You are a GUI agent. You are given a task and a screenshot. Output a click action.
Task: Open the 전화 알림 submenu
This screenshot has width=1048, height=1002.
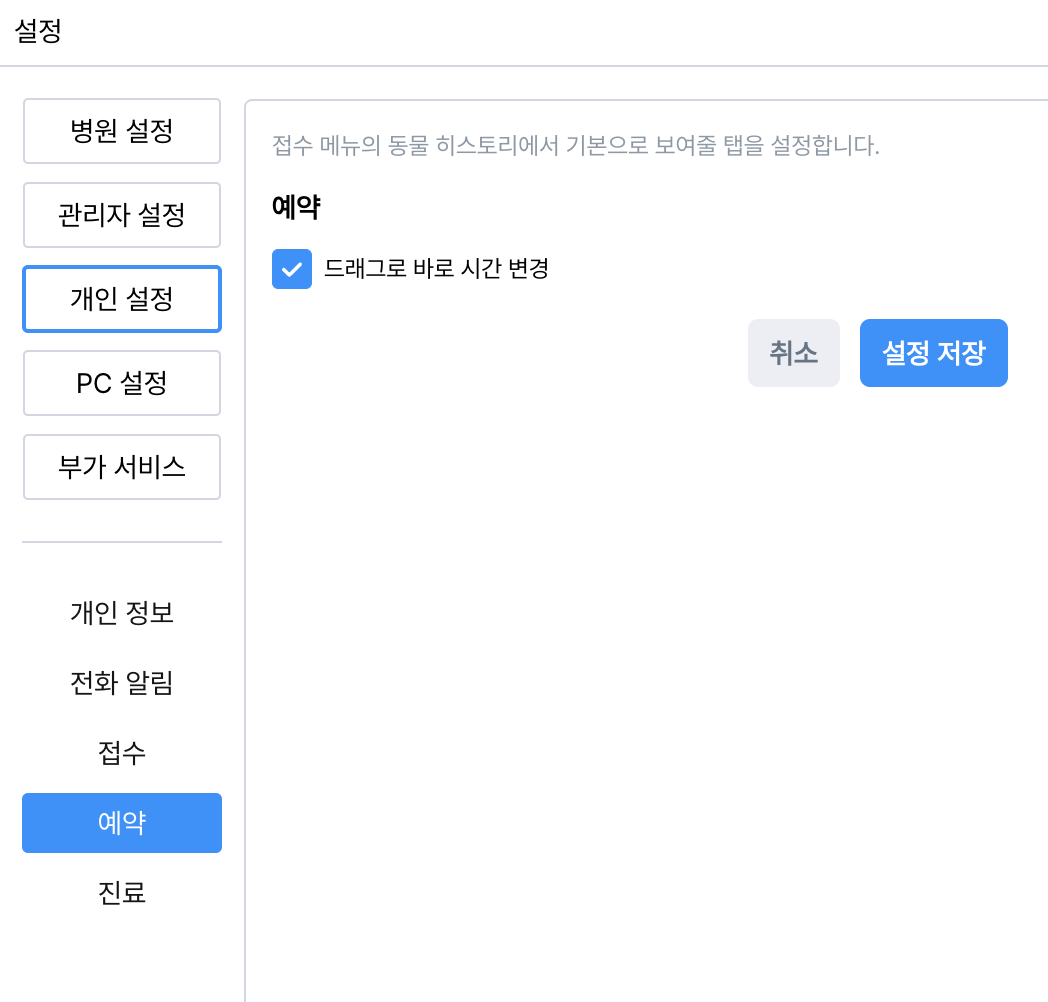pyautogui.click(x=121, y=684)
